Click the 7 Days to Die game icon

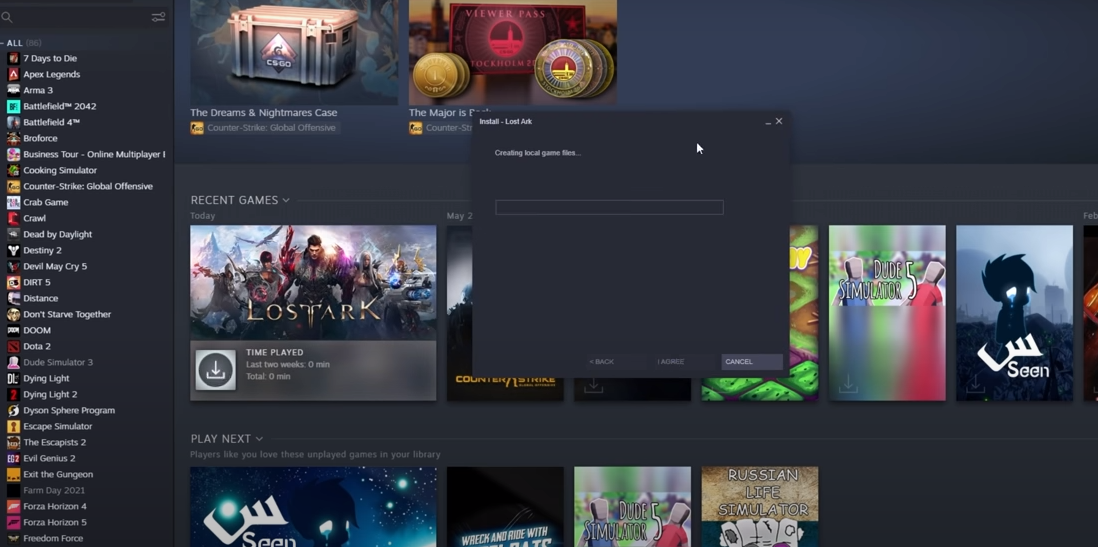(13, 58)
